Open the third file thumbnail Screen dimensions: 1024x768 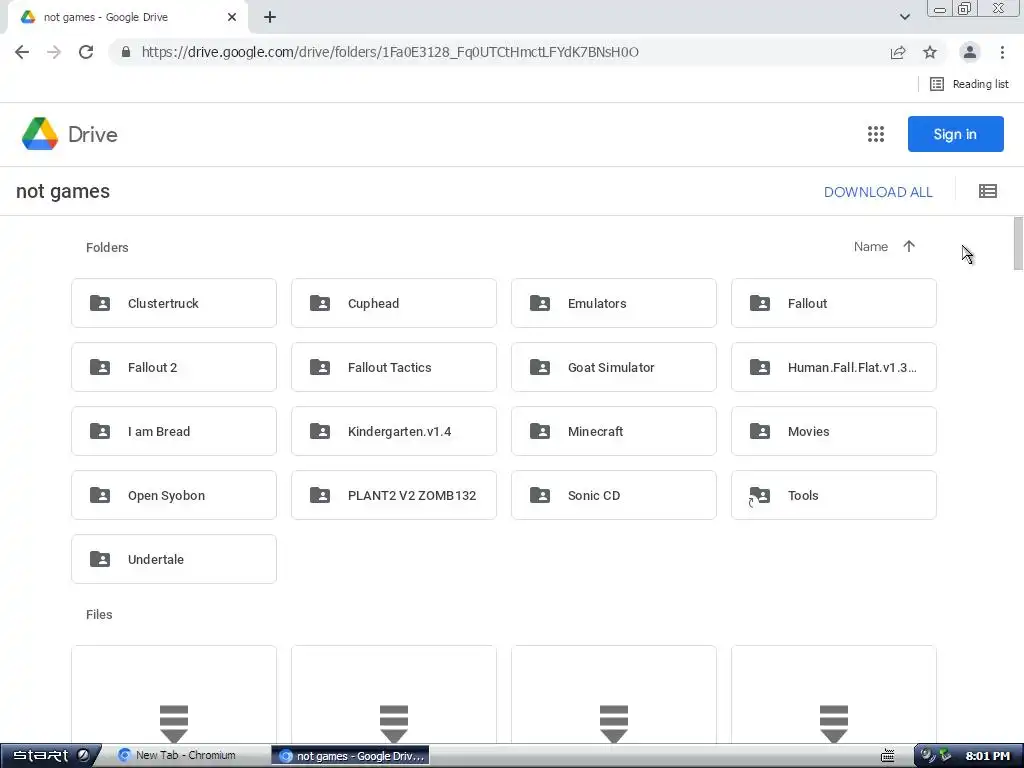pos(614,695)
